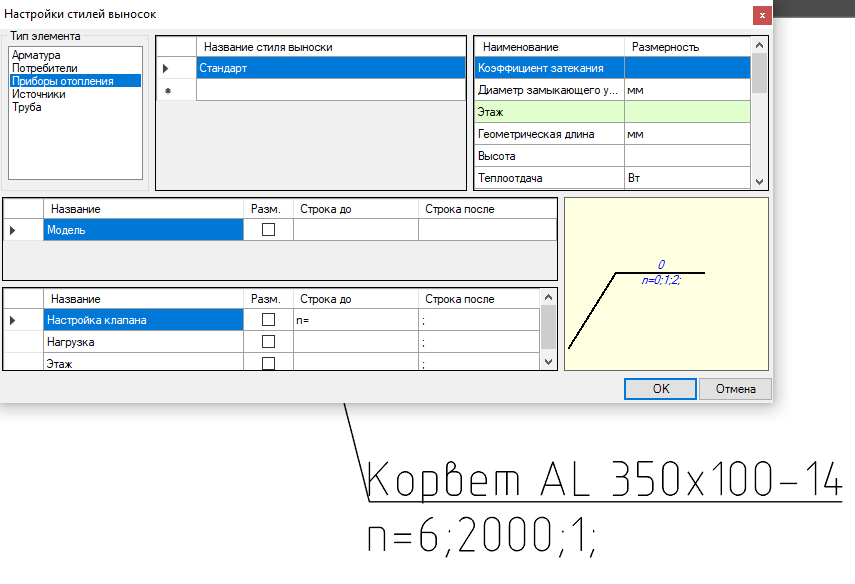Toggle Разм. checkbox for Нагрузка
Viewport: 855px width, 584px height.
pyautogui.click(x=268, y=341)
